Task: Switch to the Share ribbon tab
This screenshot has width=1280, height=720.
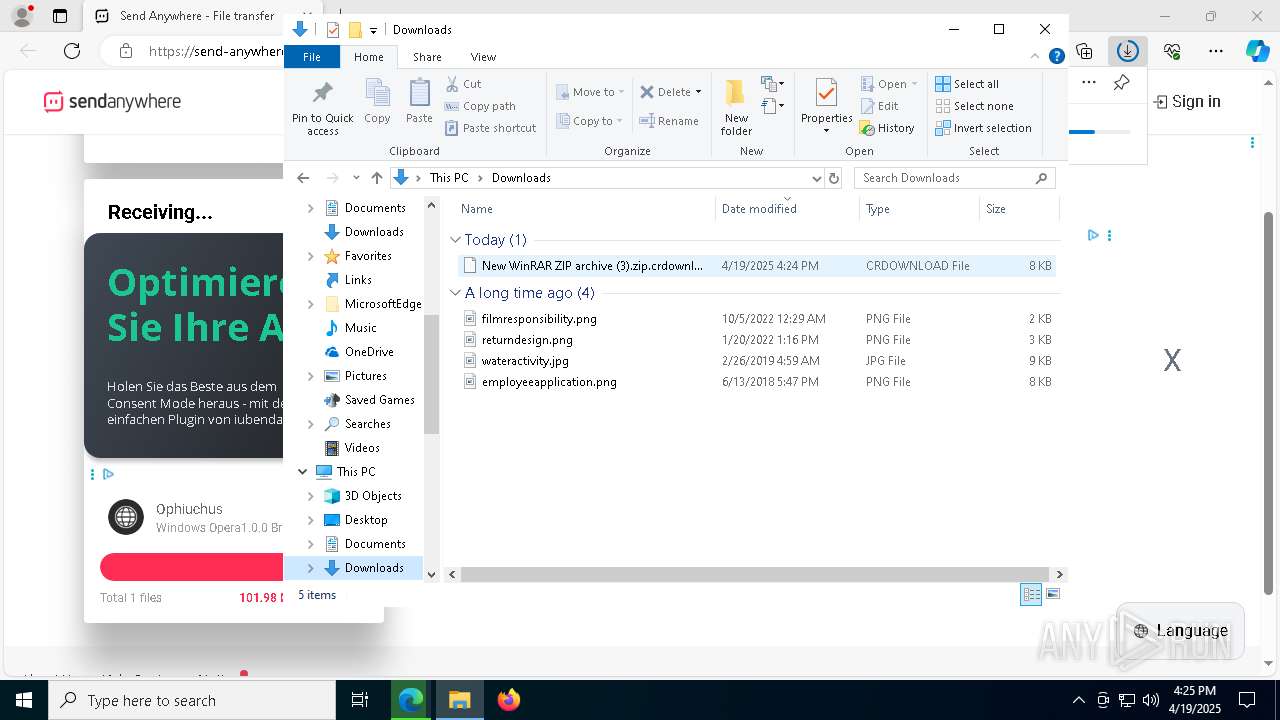Action: tap(427, 57)
